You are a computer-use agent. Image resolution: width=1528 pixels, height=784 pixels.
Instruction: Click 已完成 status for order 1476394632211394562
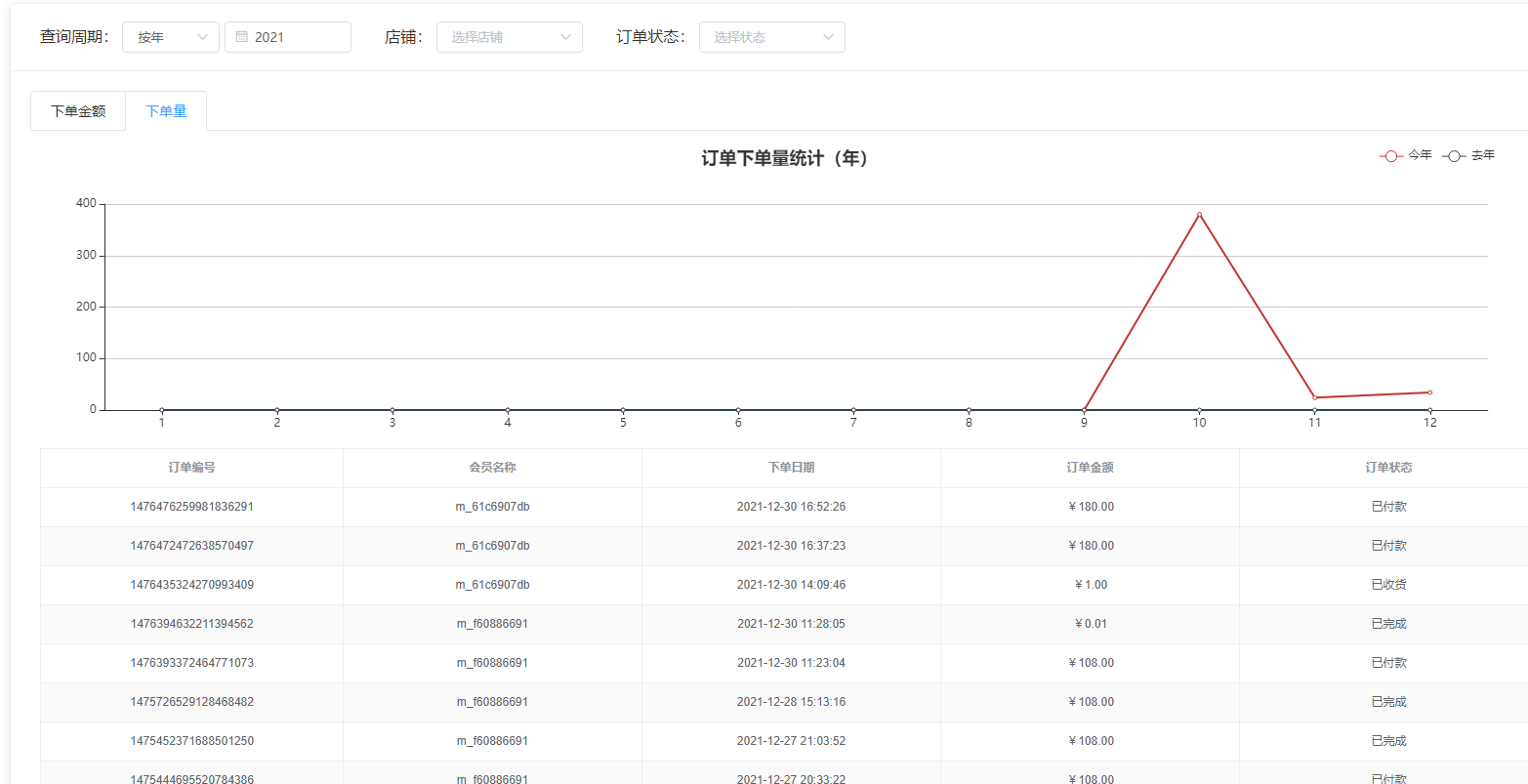coord(1388,624)
